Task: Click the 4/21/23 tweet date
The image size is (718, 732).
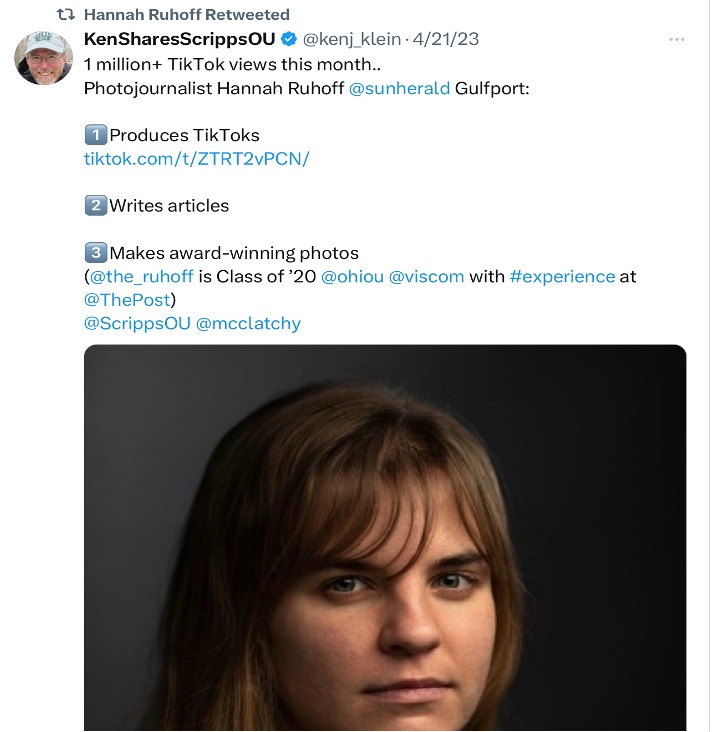Action: (446, 39)
